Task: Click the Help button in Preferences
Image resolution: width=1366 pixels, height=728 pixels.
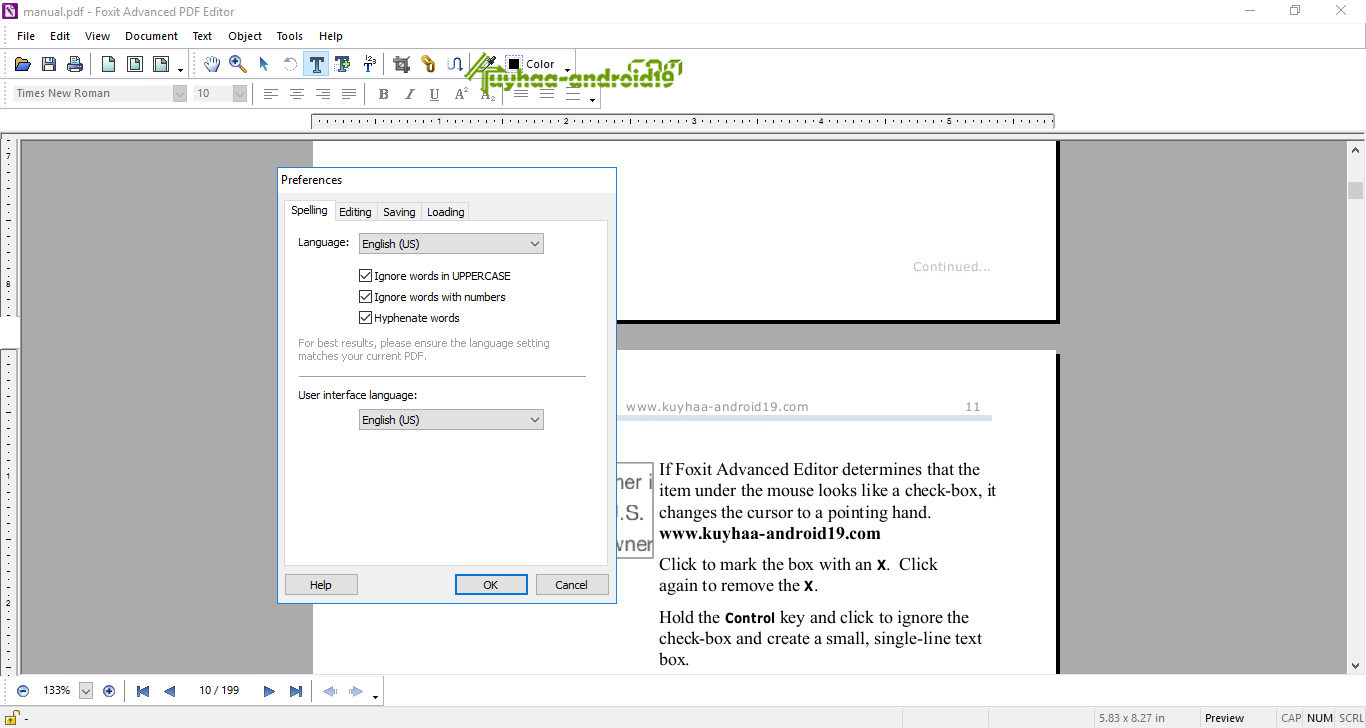Action: pos(321,585)
